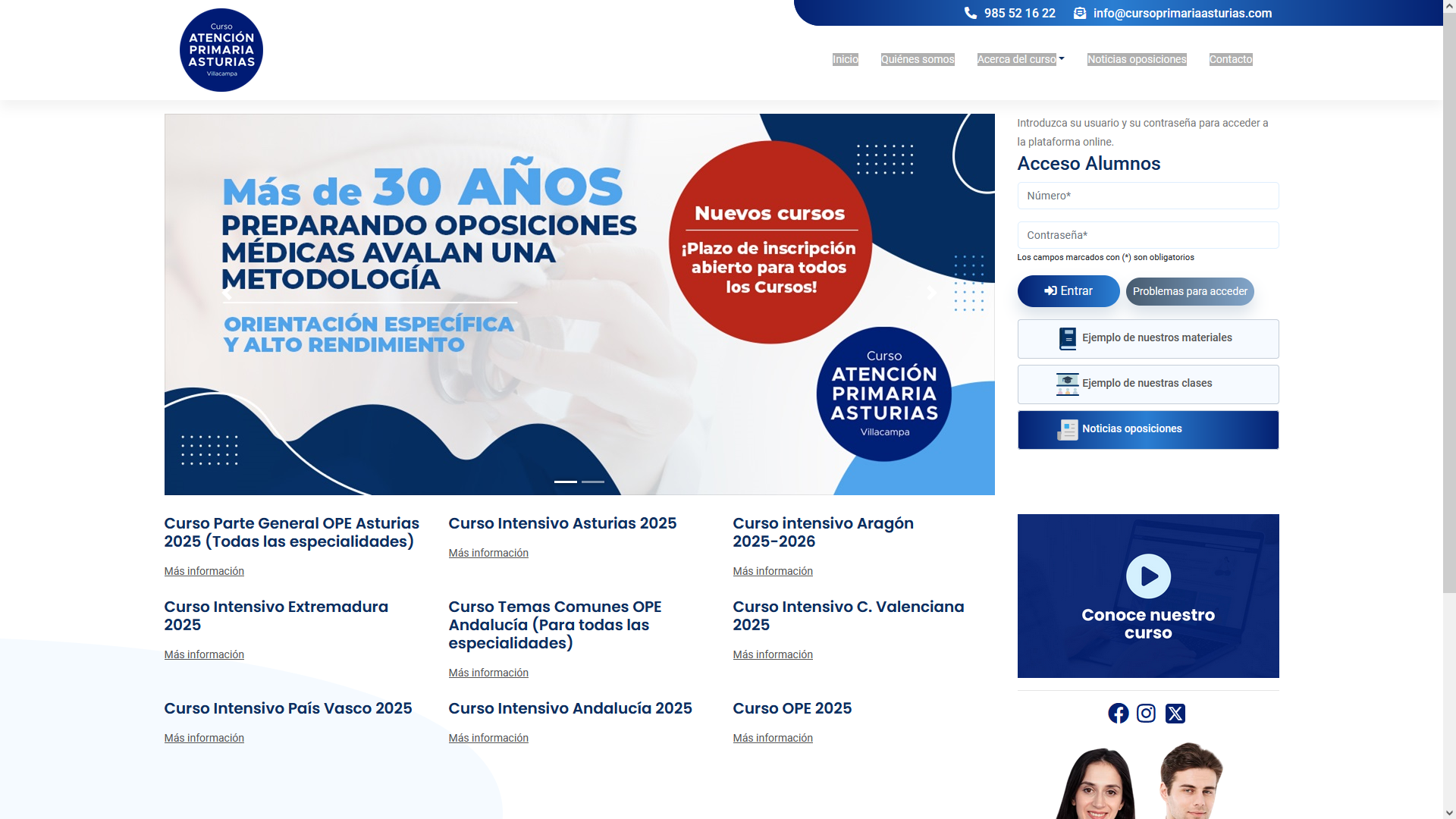Open the Contacto menu item
1456x819 pixels.
(x=1230, y=59)
